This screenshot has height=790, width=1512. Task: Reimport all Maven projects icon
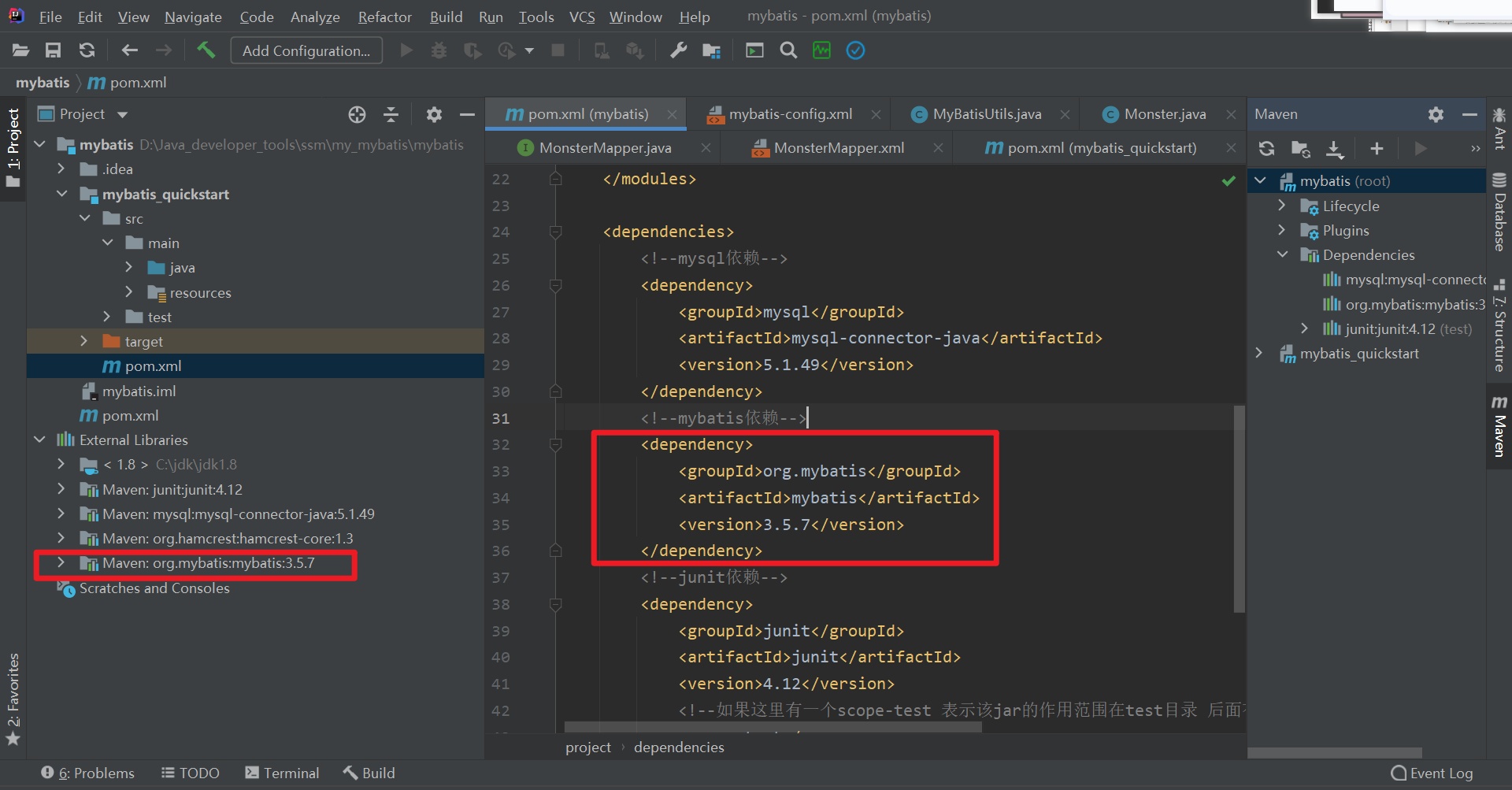pyautogui.click(x=1266, y=148)
